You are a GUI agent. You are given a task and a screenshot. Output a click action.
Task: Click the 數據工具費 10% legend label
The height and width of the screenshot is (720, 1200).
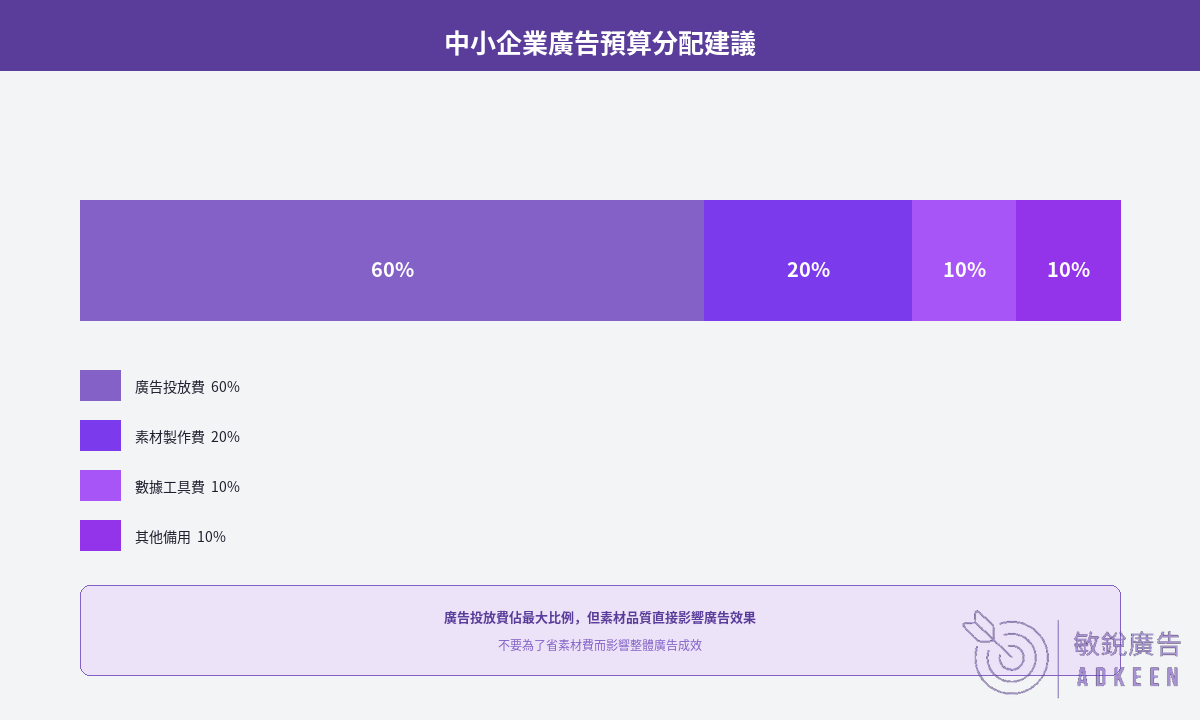tap(187, 487)
